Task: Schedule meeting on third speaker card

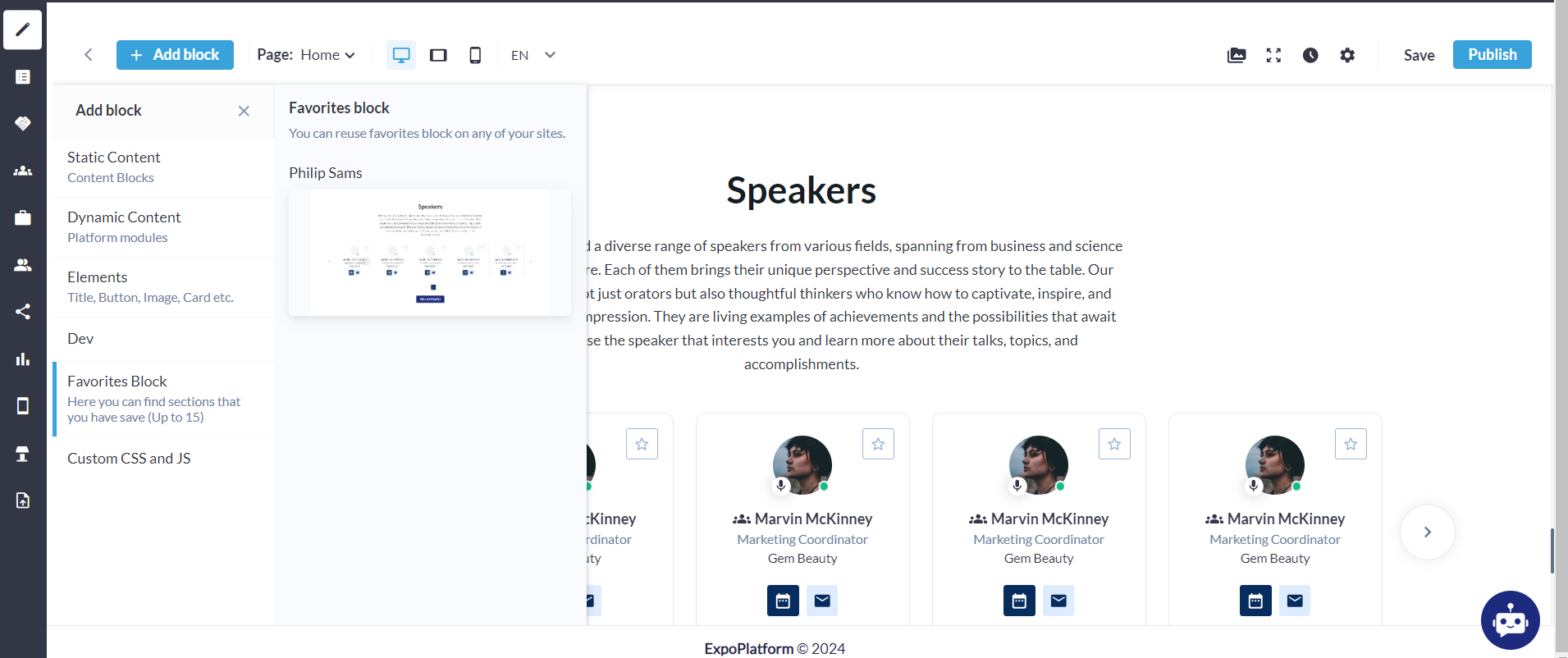Action: coord(1019,601)
